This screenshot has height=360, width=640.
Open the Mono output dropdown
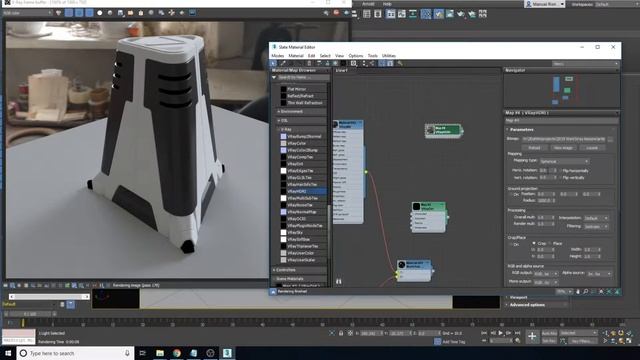pyautogui.click(x=546, y=282)
